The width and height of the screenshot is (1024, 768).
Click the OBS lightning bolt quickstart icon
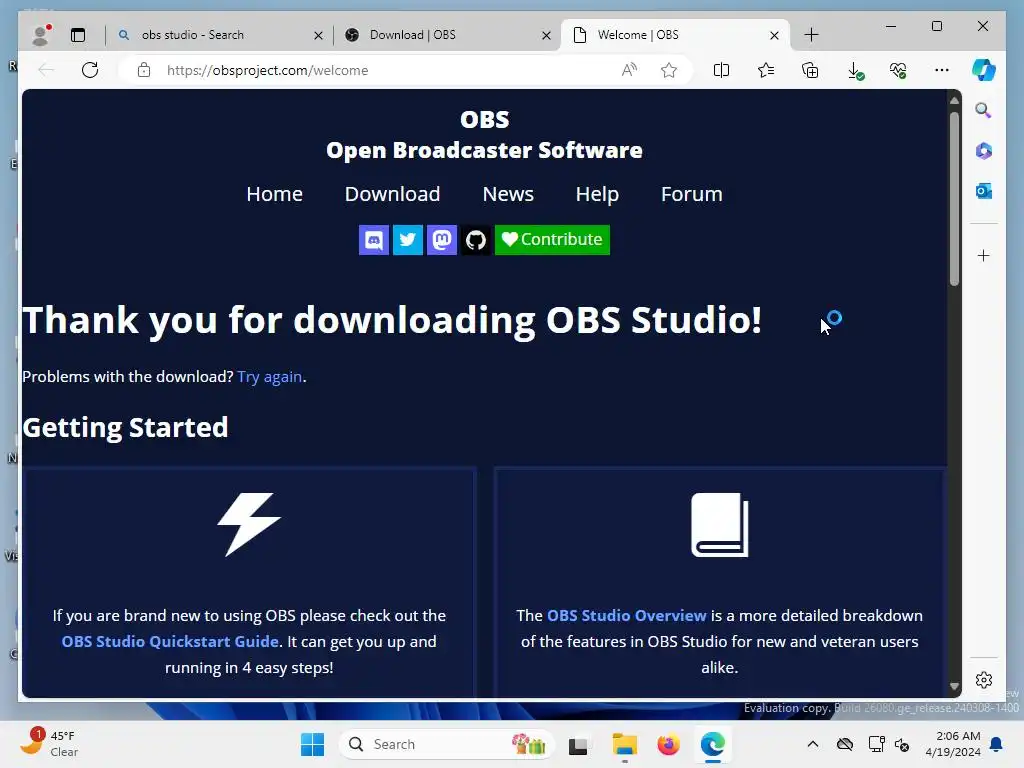[249, 524]
